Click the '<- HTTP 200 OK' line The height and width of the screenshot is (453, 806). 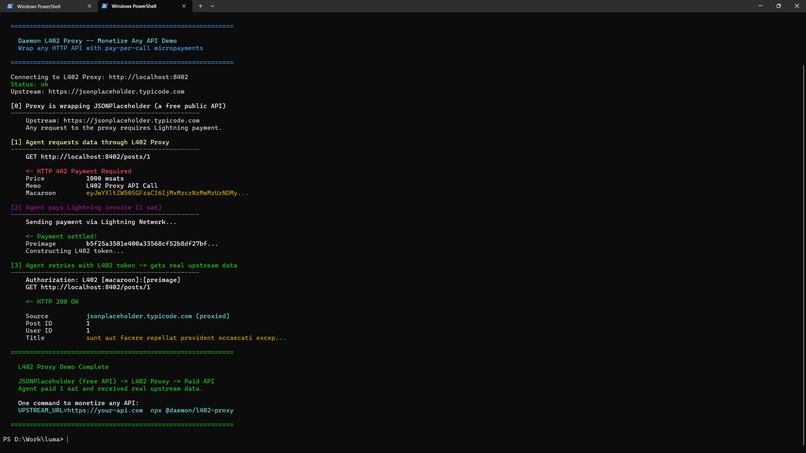click(x=52, y=302)
